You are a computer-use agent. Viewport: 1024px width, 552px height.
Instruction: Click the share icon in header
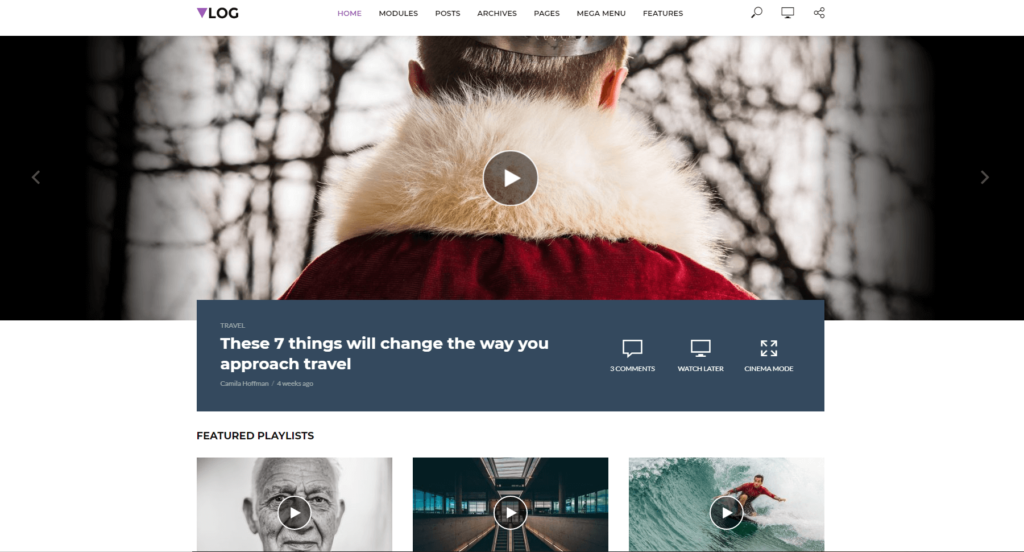[819, 12]
